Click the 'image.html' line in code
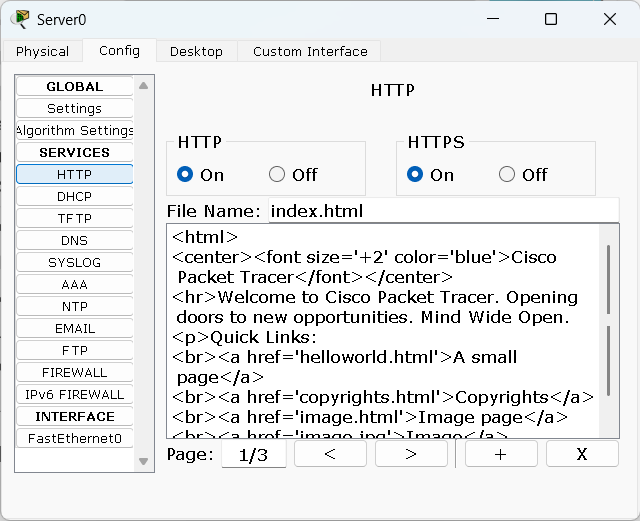 370,417
